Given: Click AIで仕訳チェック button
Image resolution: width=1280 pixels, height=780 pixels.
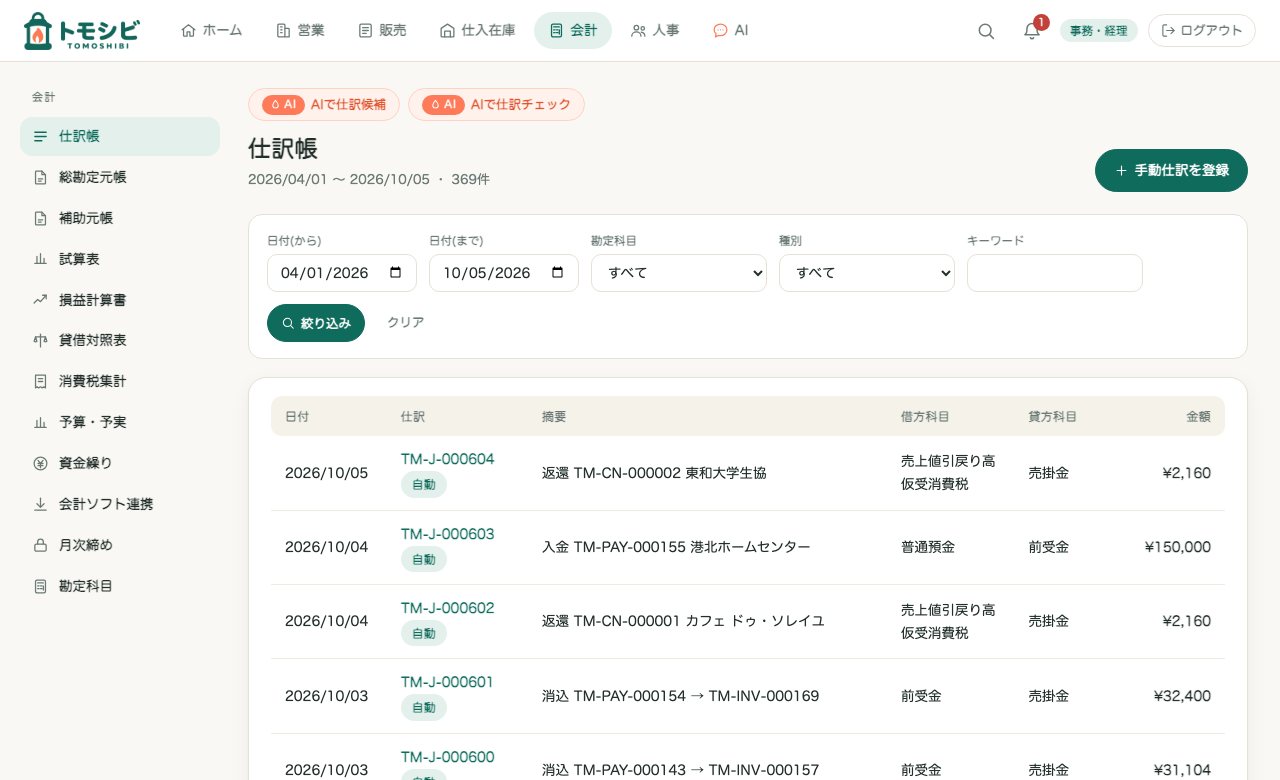Looking at the screenshot, I should [x=496, y=104].
